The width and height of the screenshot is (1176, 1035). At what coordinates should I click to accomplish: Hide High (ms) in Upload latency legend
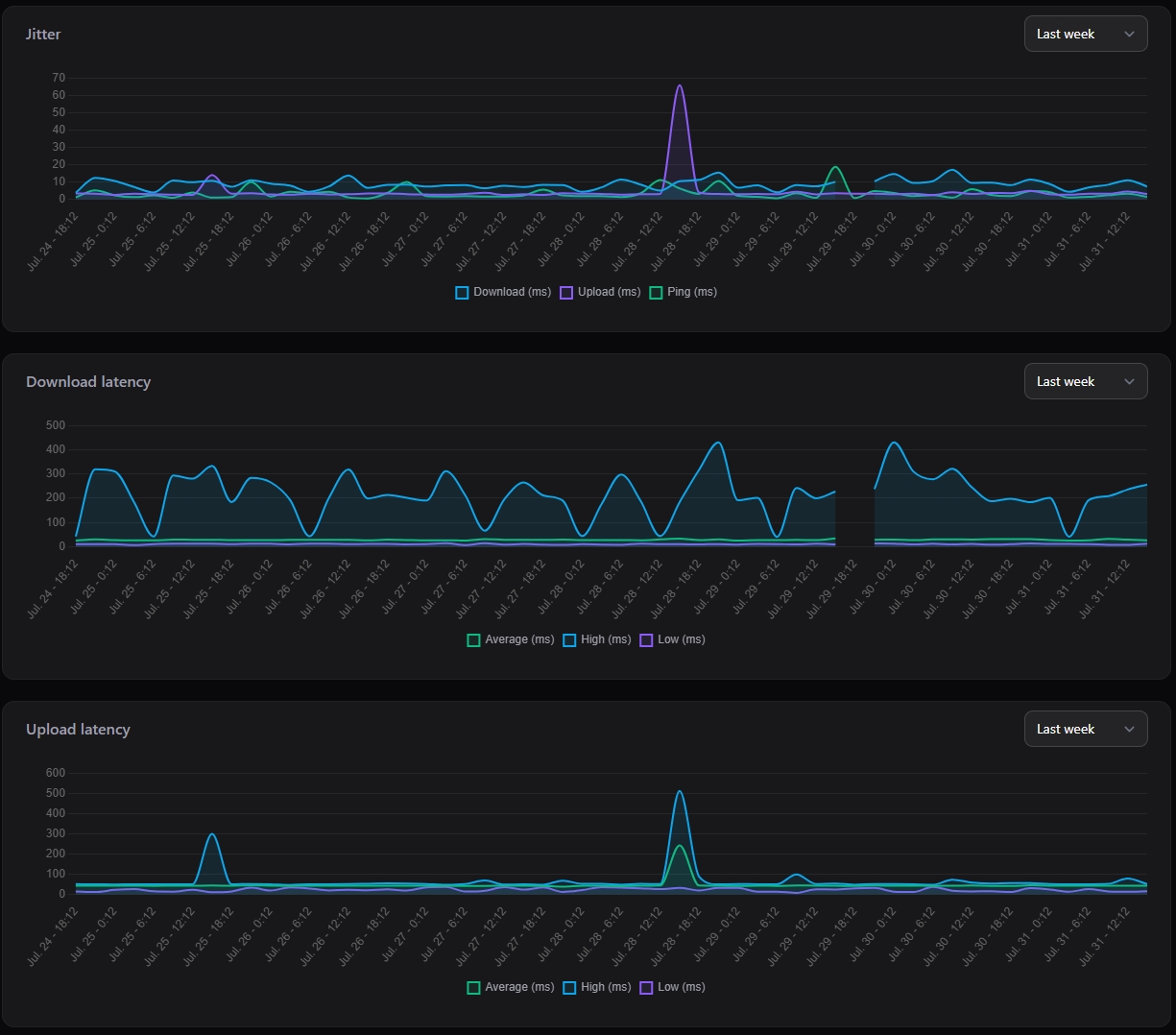[x=596, y=987]
